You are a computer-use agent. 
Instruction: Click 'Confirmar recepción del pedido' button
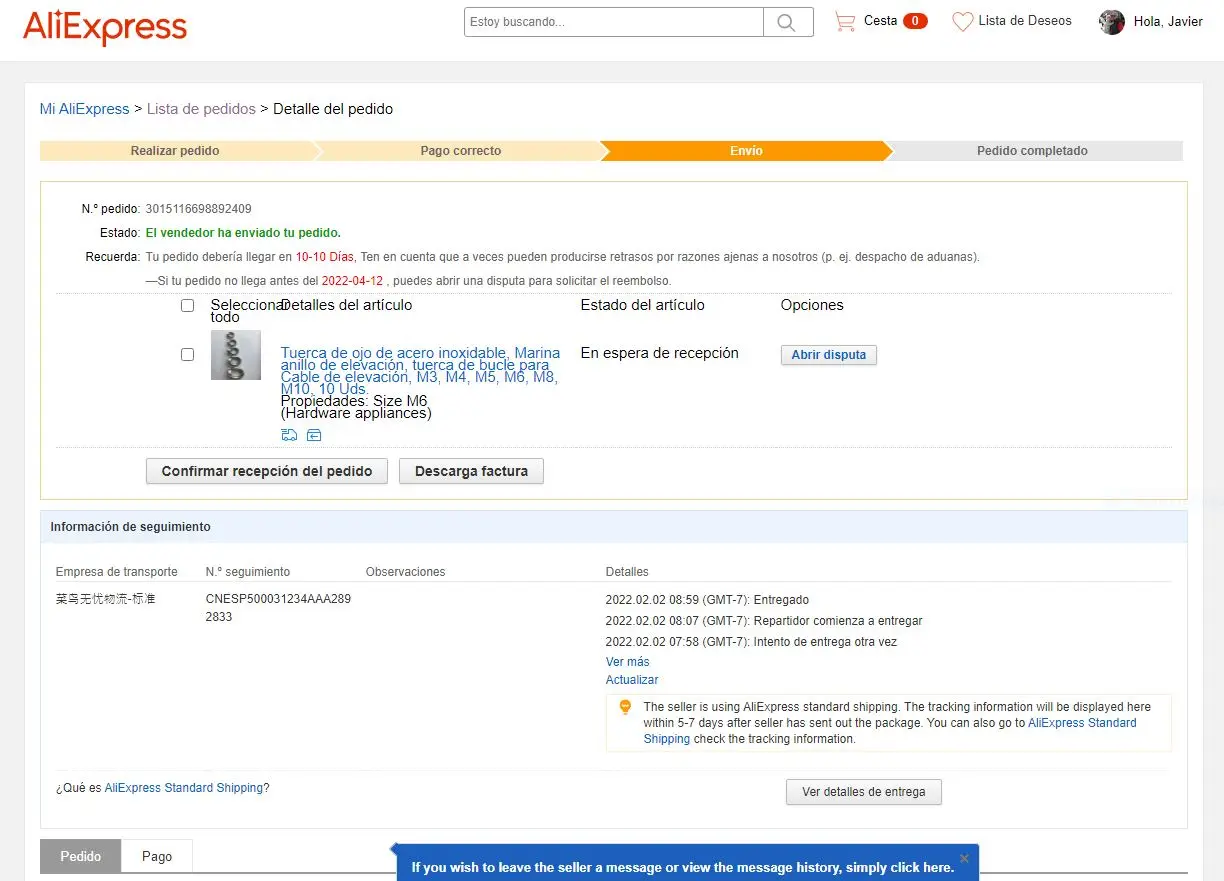pos(267,471)
